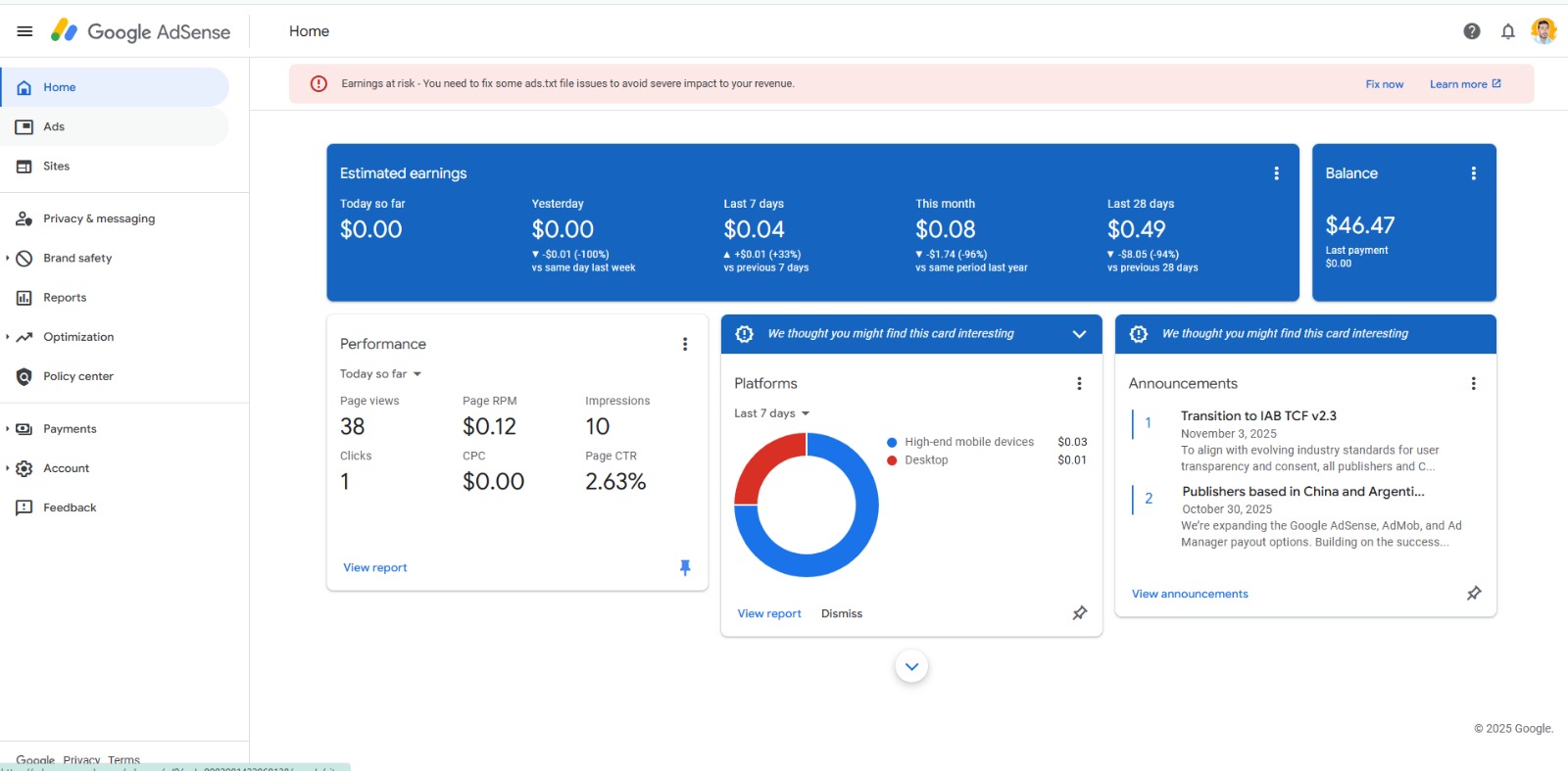Open Estimated earnings three-dot menu
This screenshot has height=771, width=1568.
[x=1276, y=173]
